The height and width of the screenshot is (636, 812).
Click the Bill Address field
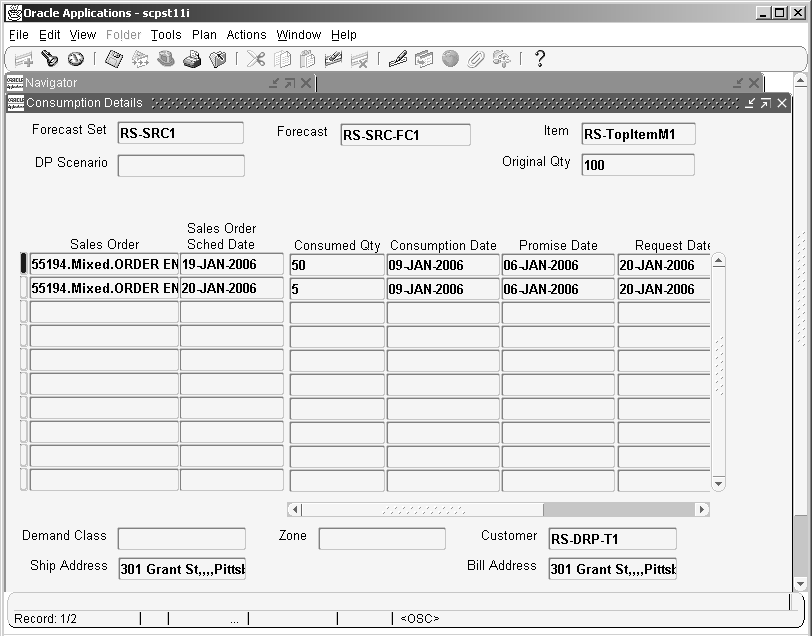613,569
